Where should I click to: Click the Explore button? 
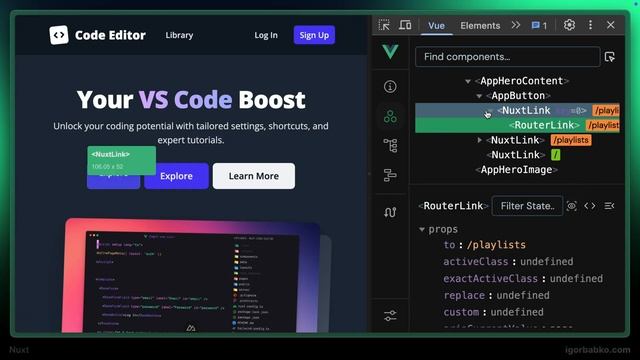pyautogui.click(x=176, y=176)
